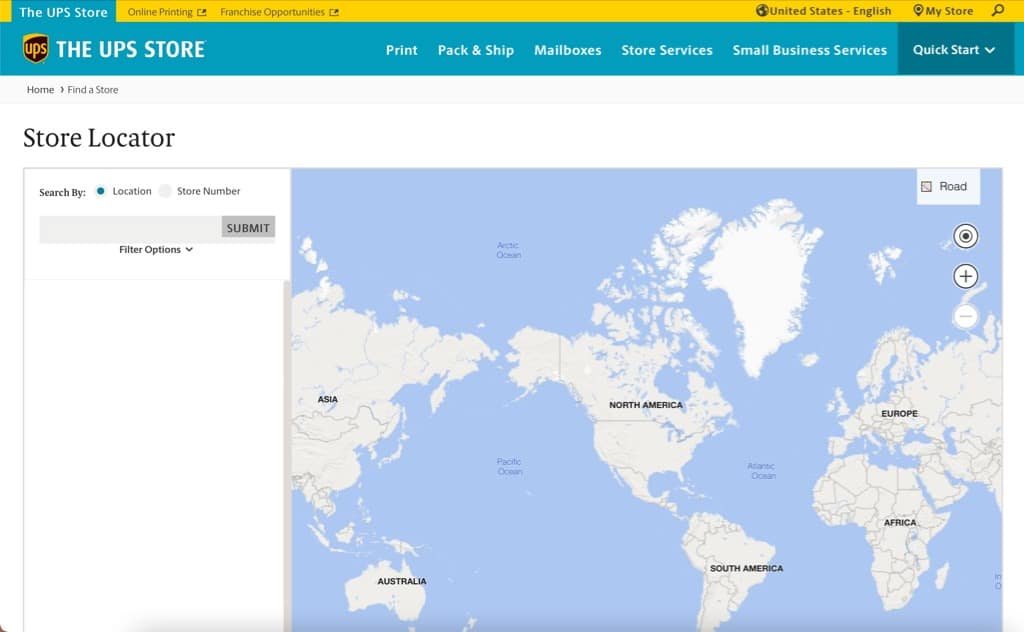
Task: Open the Quick Start dropdown
Action: point(953,50)
